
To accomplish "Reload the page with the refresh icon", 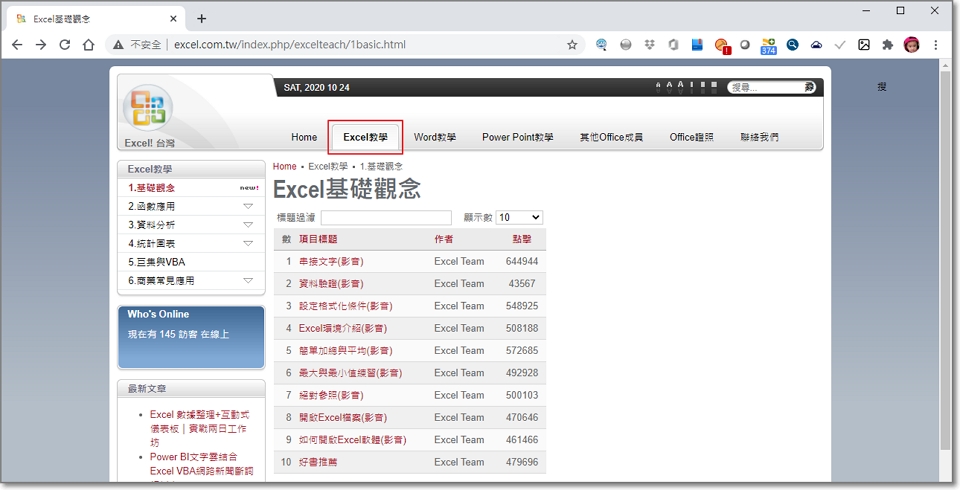I will 64,45.
